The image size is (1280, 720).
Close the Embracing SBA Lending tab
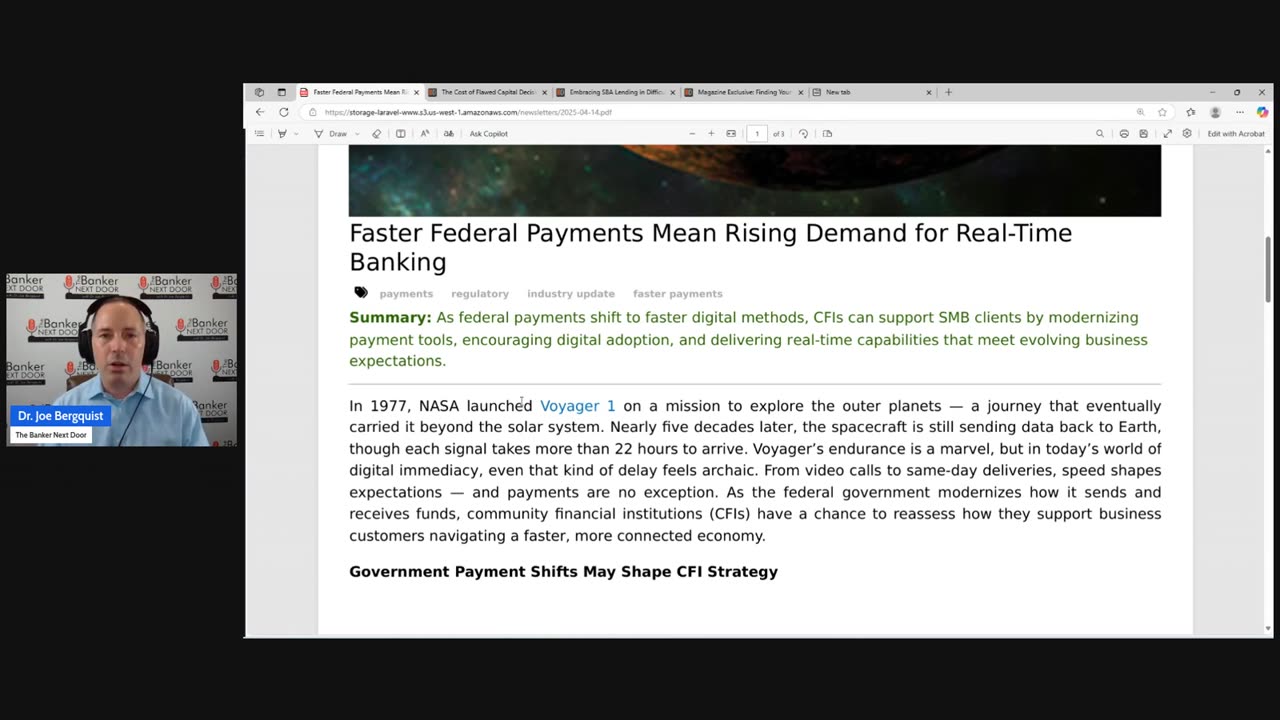pos(672,92)
